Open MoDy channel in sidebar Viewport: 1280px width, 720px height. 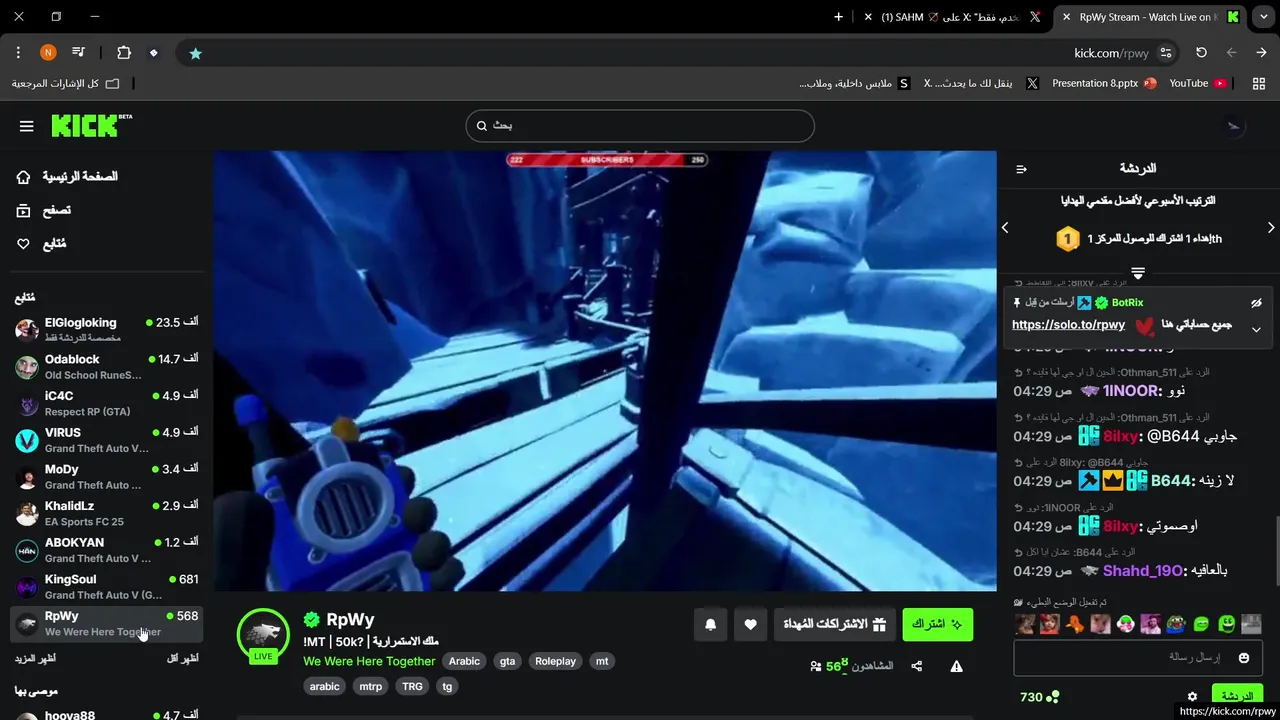[x=106, y=477]
